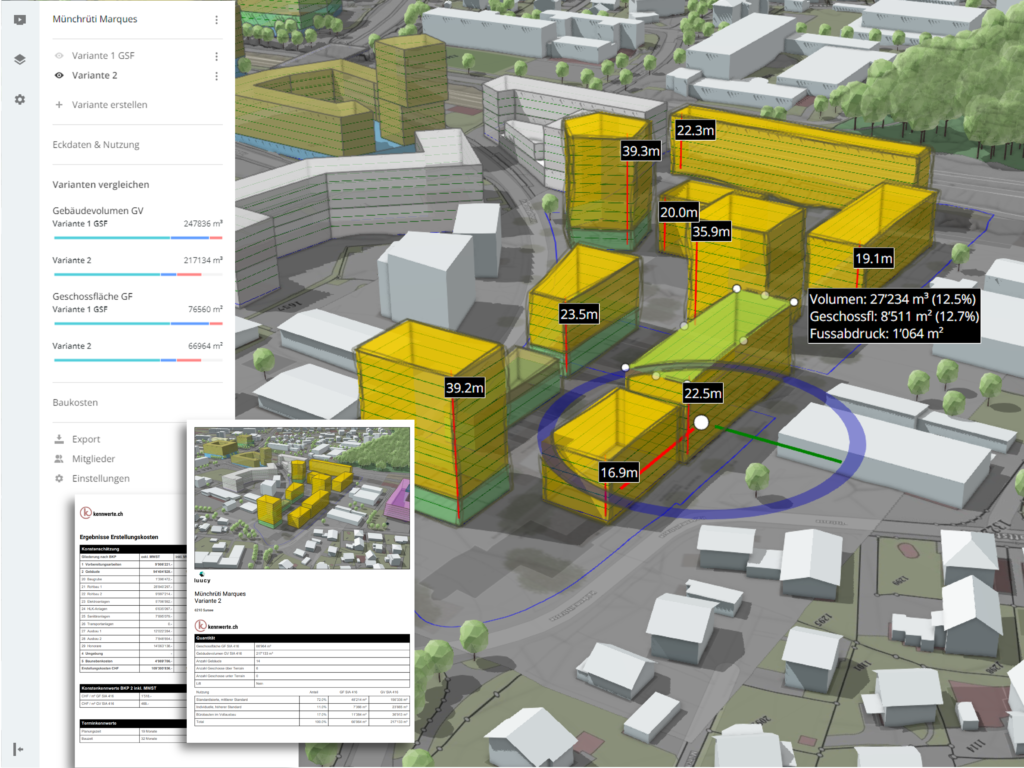
Task: Click the layers icon in left rail
Action: coord(20,59)
